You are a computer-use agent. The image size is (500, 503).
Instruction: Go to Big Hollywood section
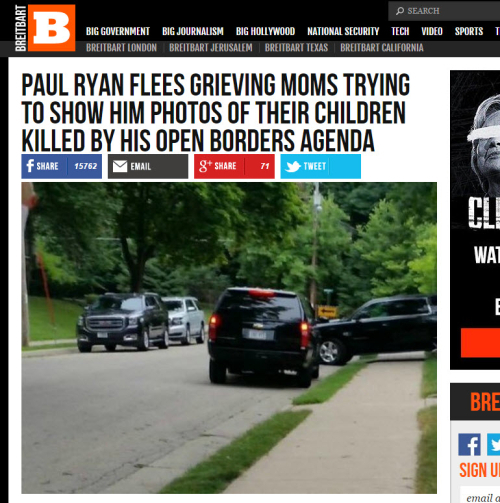266,31
